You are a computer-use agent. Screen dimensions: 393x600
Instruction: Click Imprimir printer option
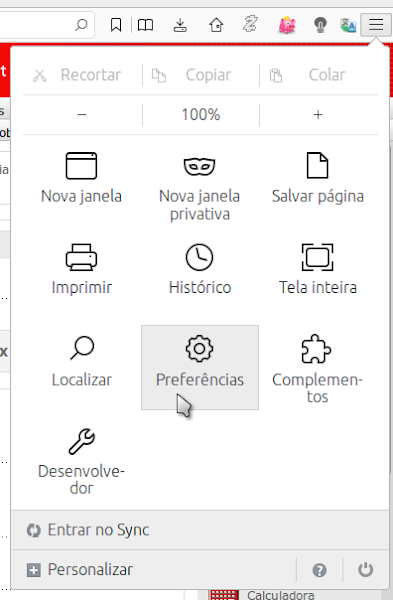(x=82, y=269)
